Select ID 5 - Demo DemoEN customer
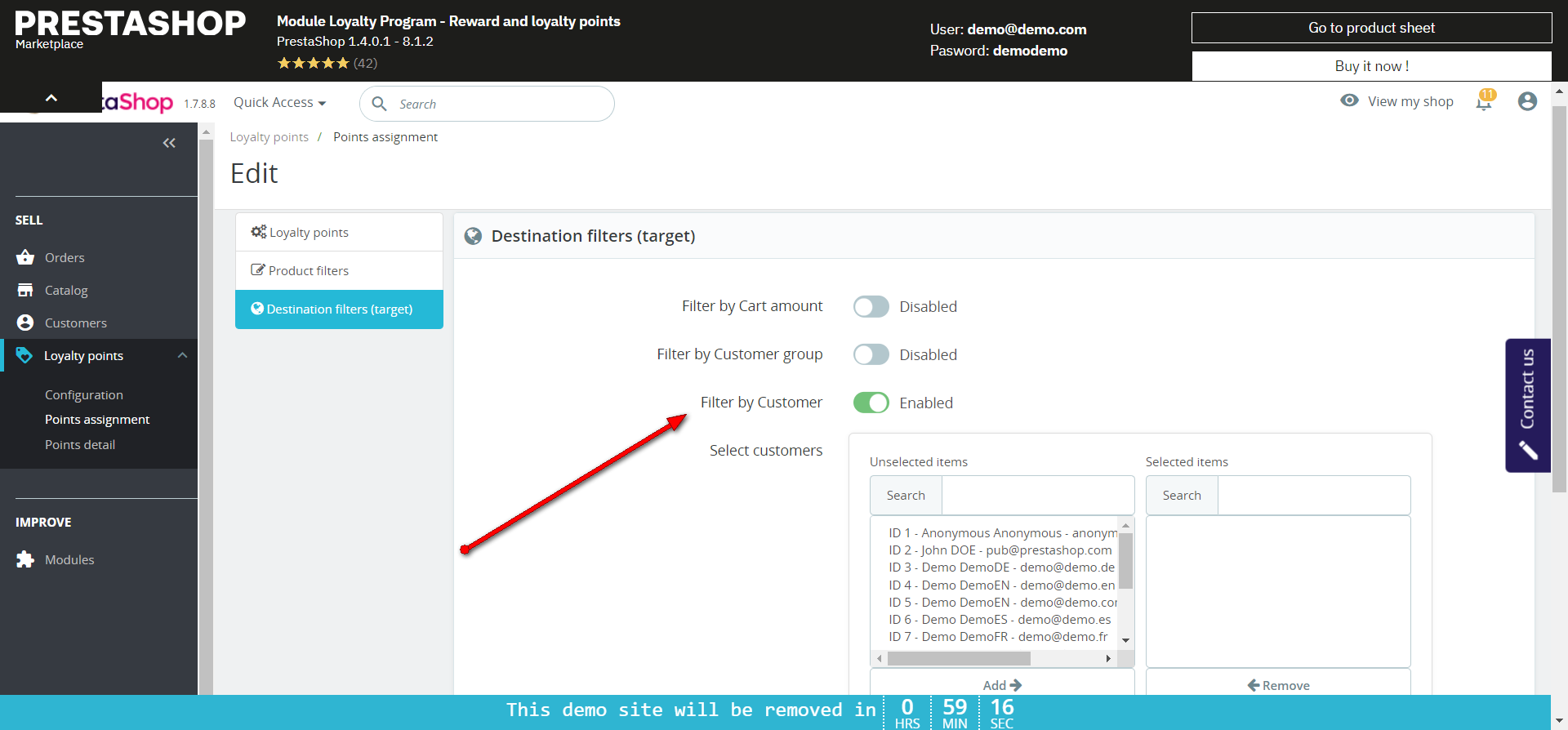The height and width of the screenshot is (730, 1568). pos(1003,602)
